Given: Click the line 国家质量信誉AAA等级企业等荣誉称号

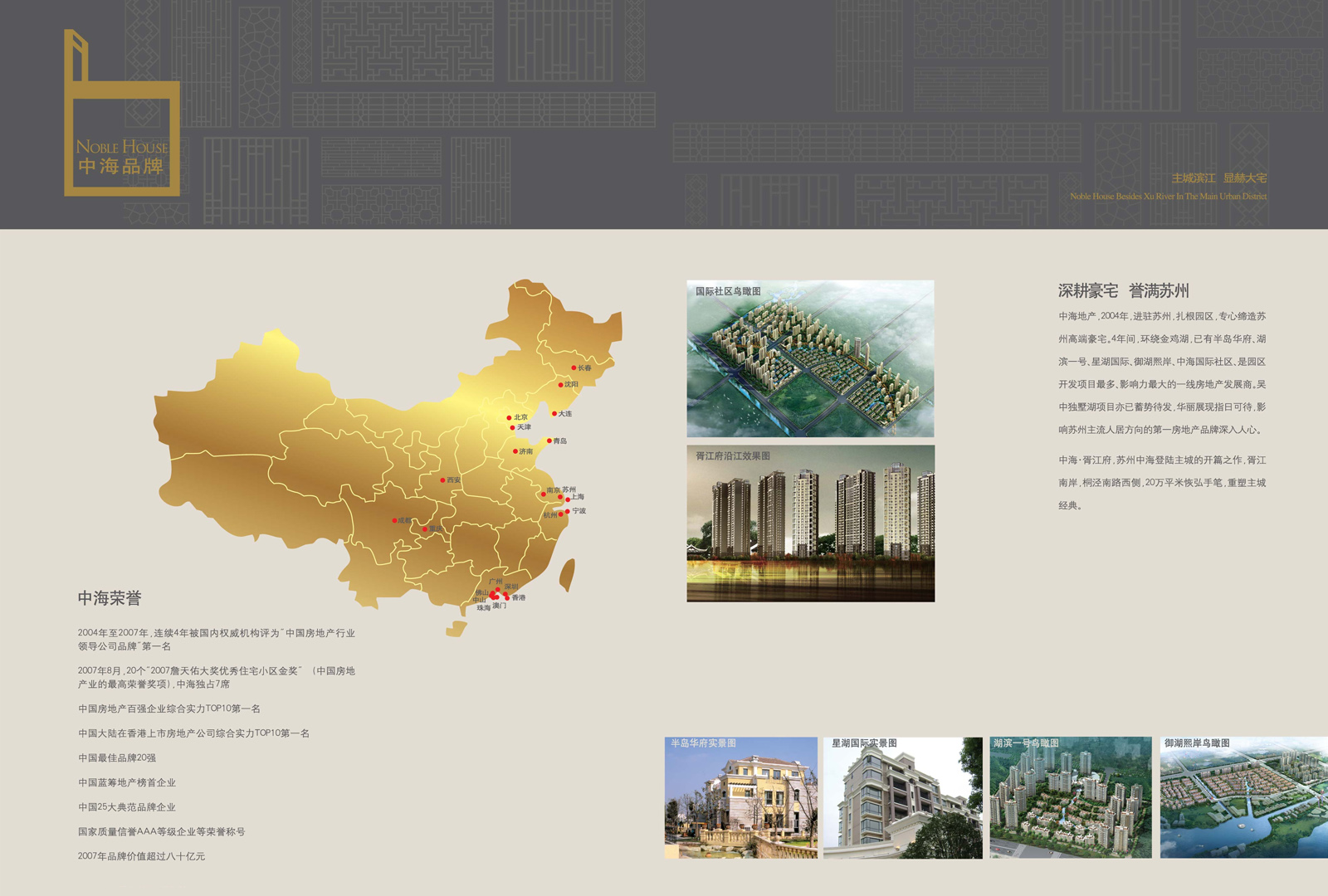Looking at the screenshot, I should [162, 831].
